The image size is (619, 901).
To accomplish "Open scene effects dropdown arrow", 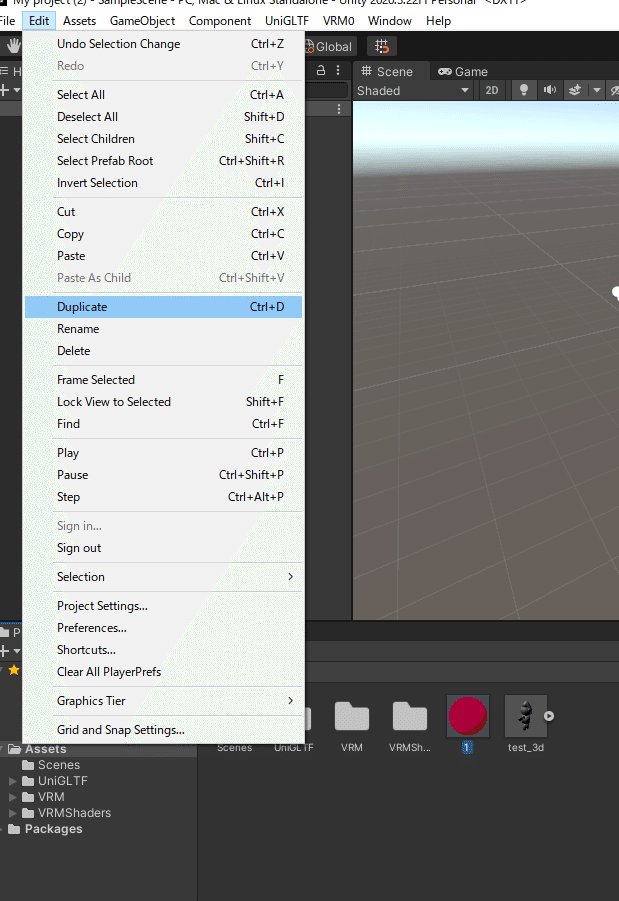I will point(597,90).
